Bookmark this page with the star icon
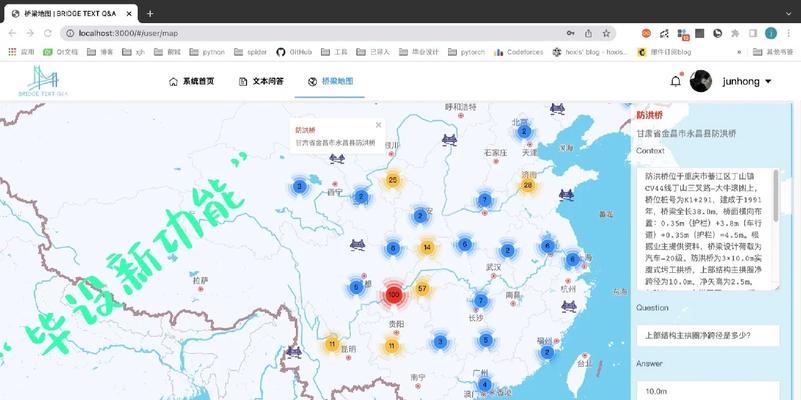 coord(606,33)
